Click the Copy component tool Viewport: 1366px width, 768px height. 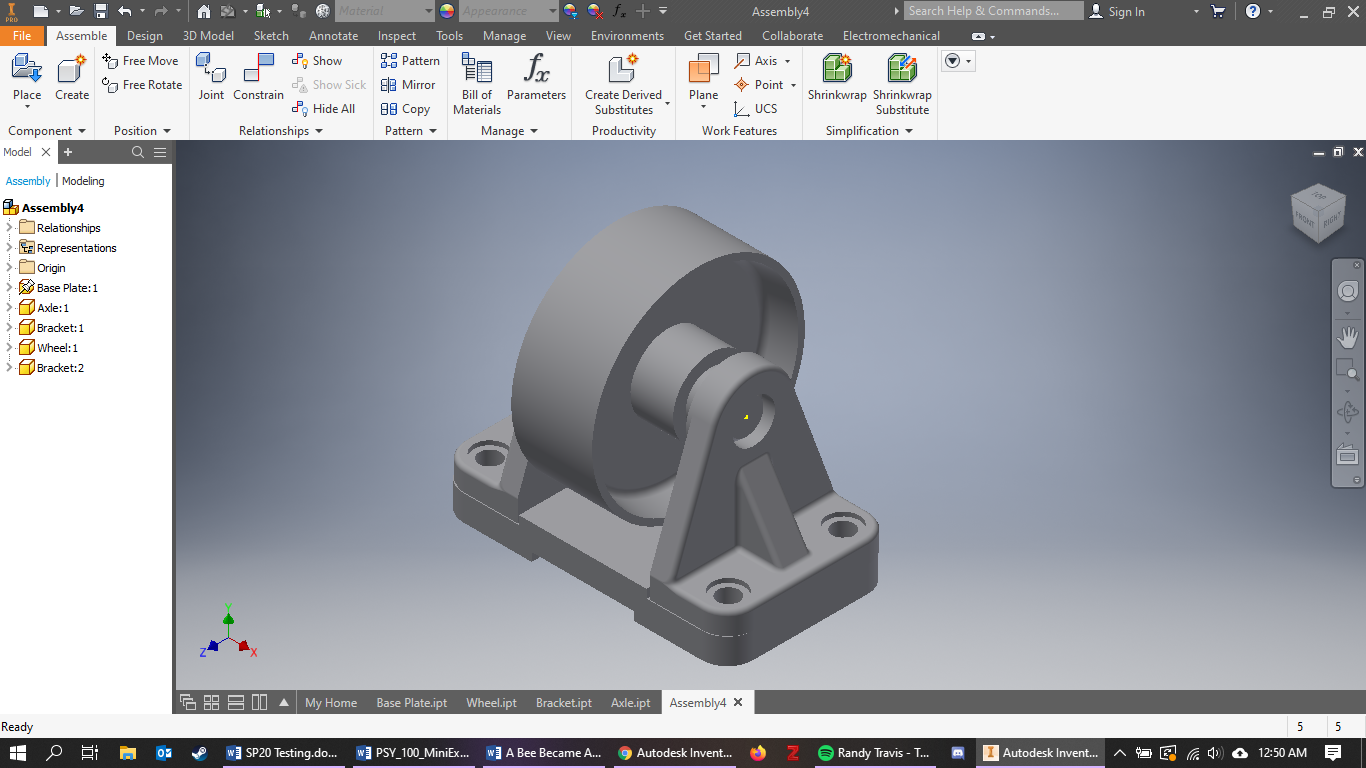click(405, 109)
